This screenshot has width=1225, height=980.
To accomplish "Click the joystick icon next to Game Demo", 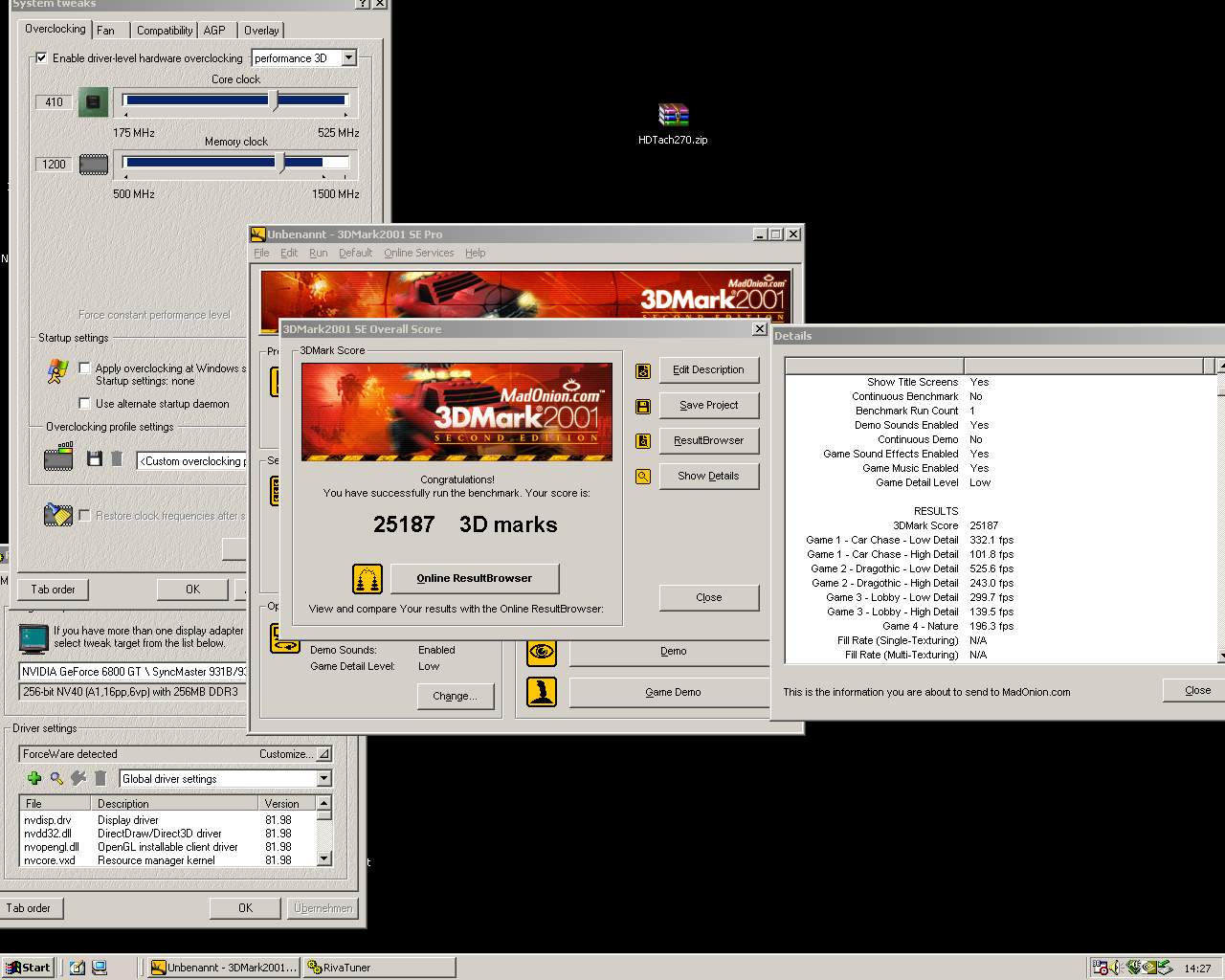I will [542, 692].
